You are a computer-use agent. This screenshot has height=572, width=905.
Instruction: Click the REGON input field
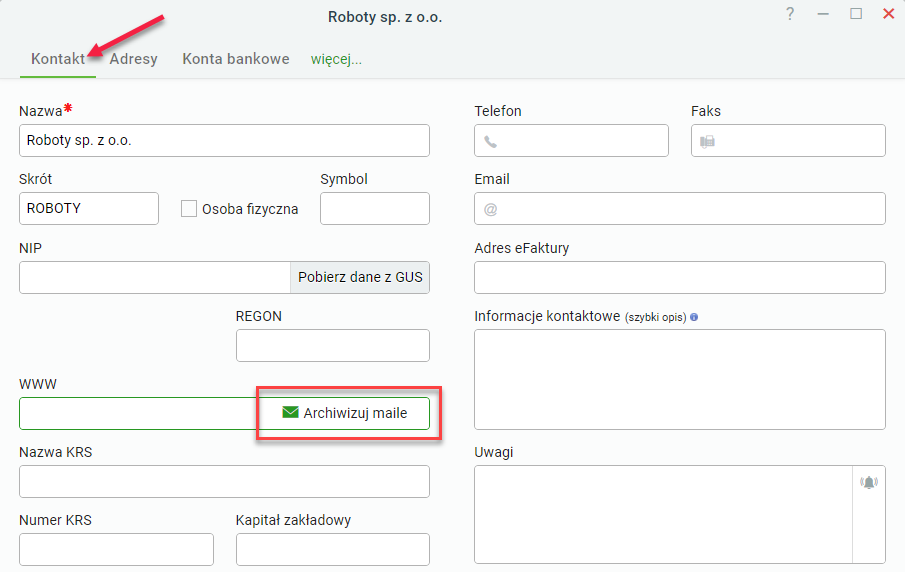click(332, 345)
